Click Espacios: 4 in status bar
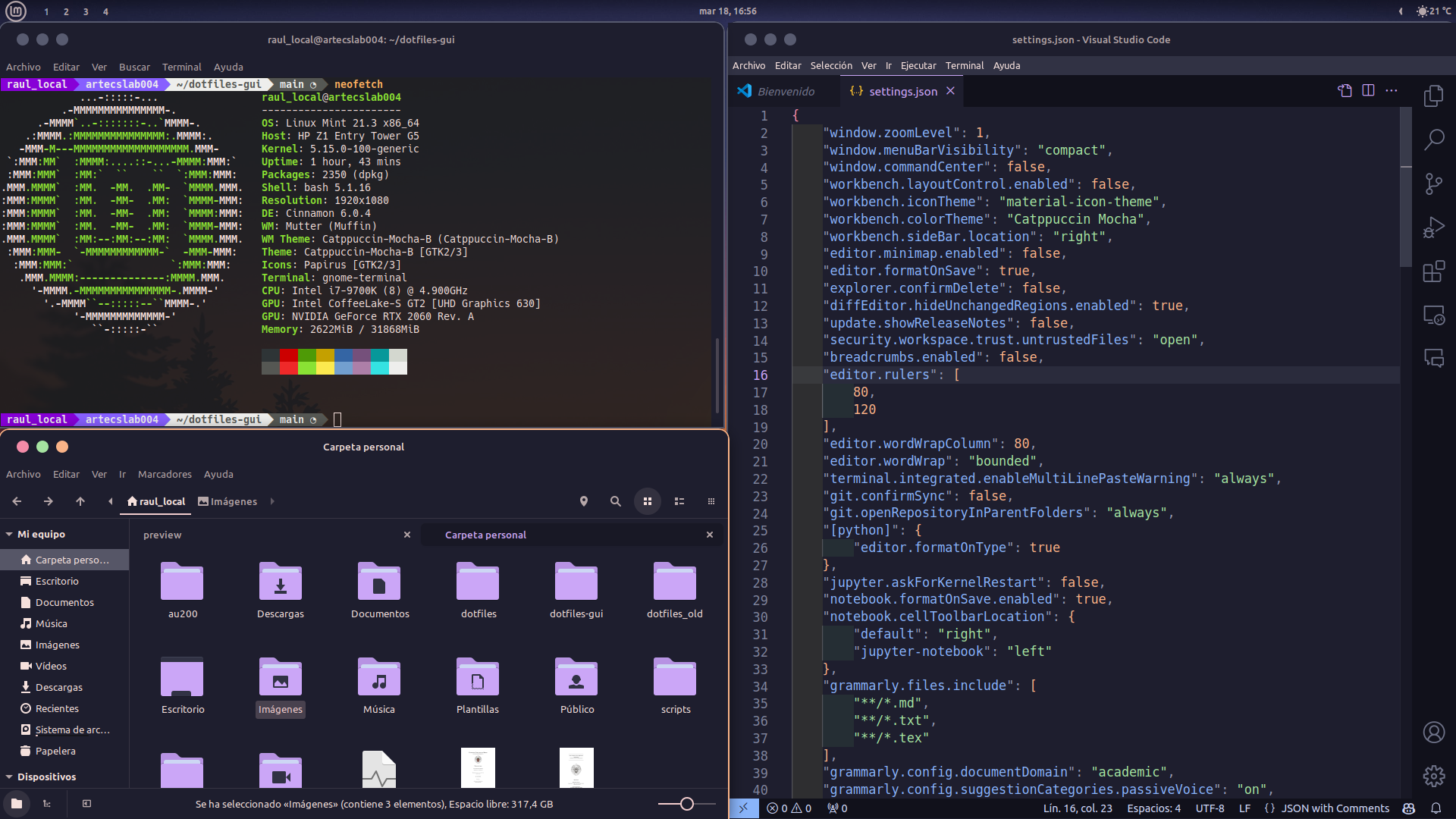This screenshot has height=819, width=1456. click(x=1153, y=808)
